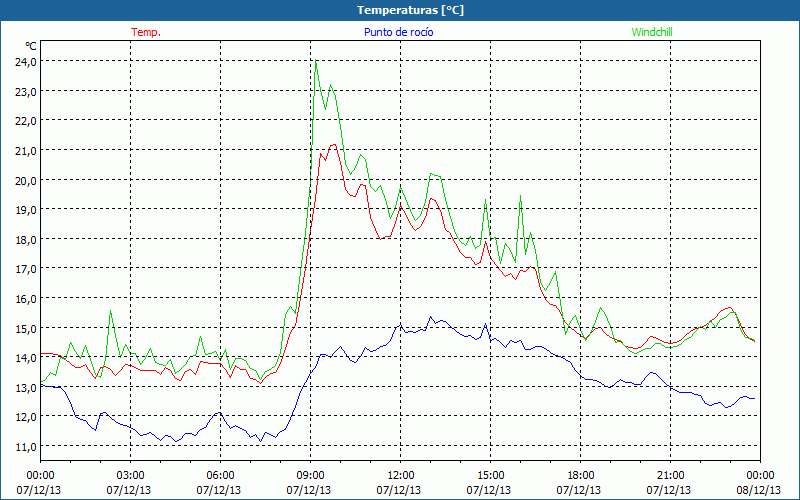Click the green Windchill peak at 24 degrees

click(316, 60)
